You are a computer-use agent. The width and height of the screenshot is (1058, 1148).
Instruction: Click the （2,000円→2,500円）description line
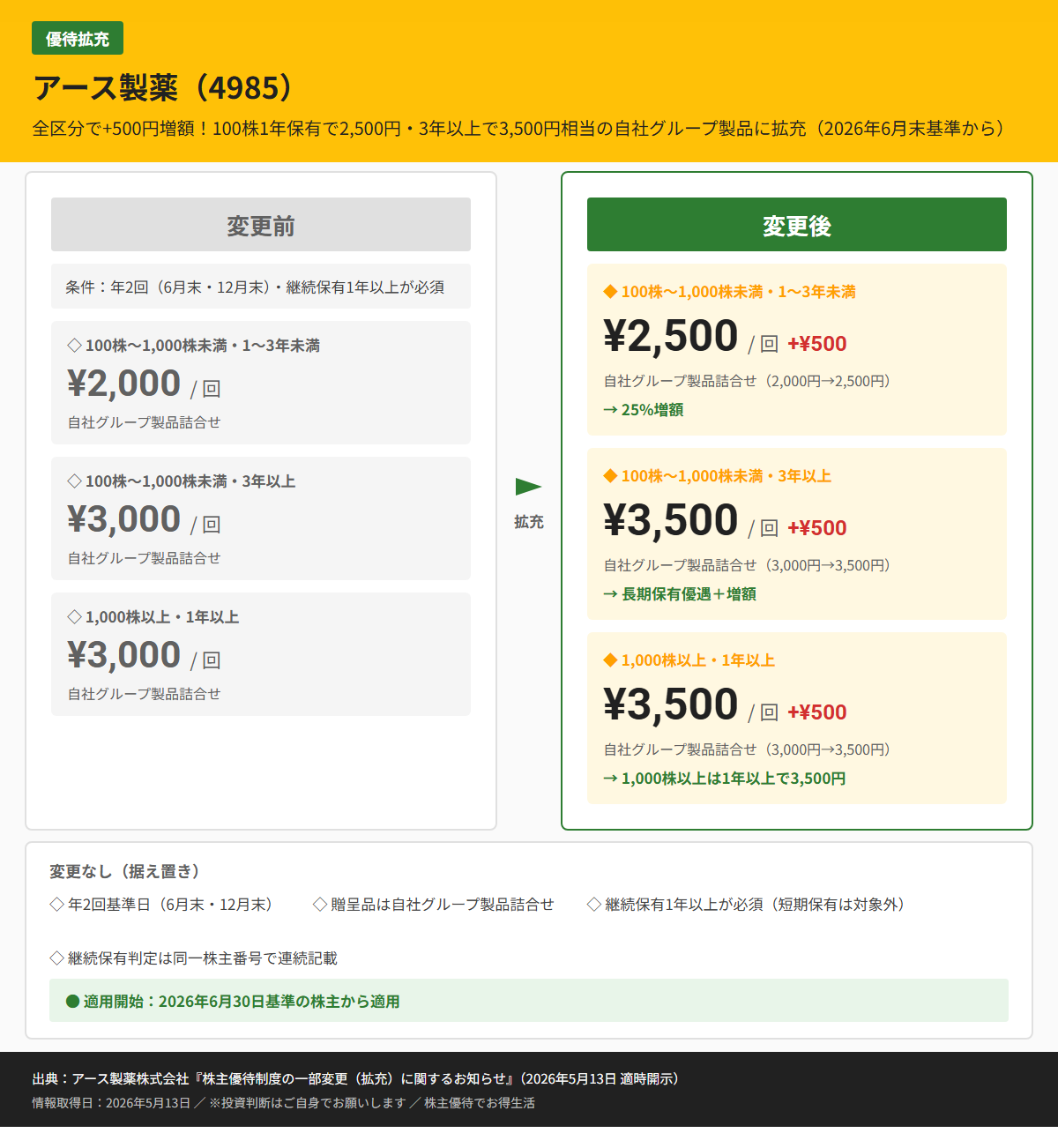[747, 381]
